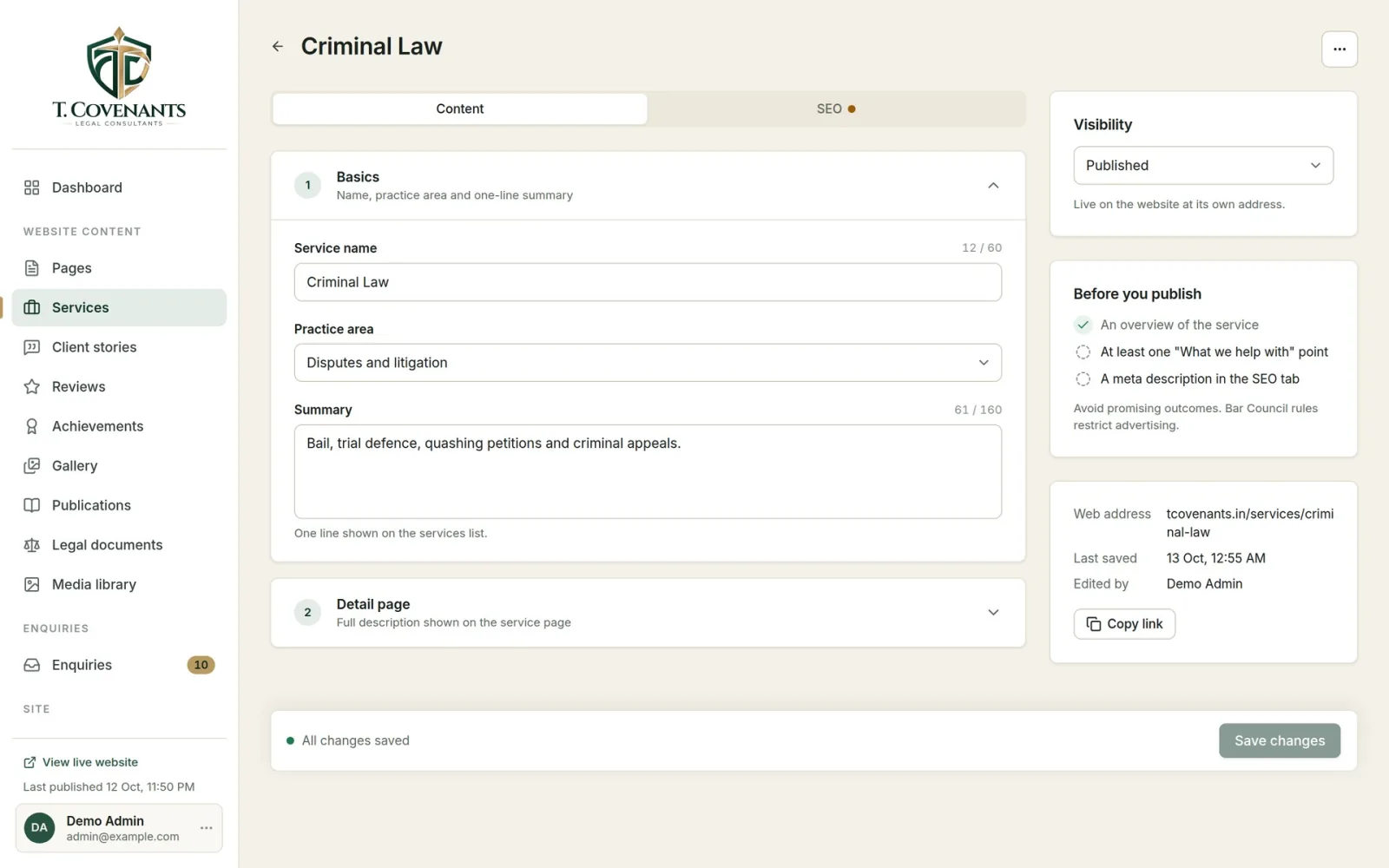
Task: Open the three-dots page options menu
Action: 1340,49
